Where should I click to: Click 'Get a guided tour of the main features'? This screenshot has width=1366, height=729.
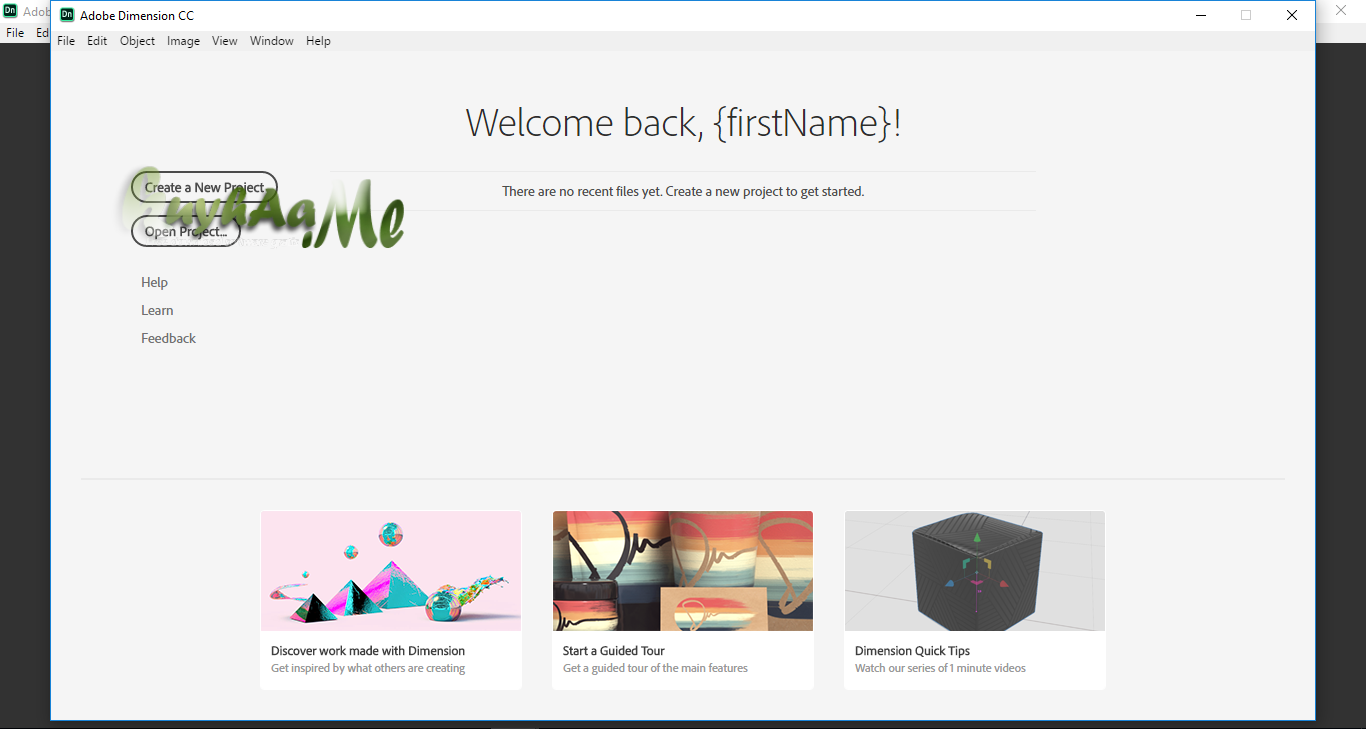pyautogui.click(x=655, y=668)
